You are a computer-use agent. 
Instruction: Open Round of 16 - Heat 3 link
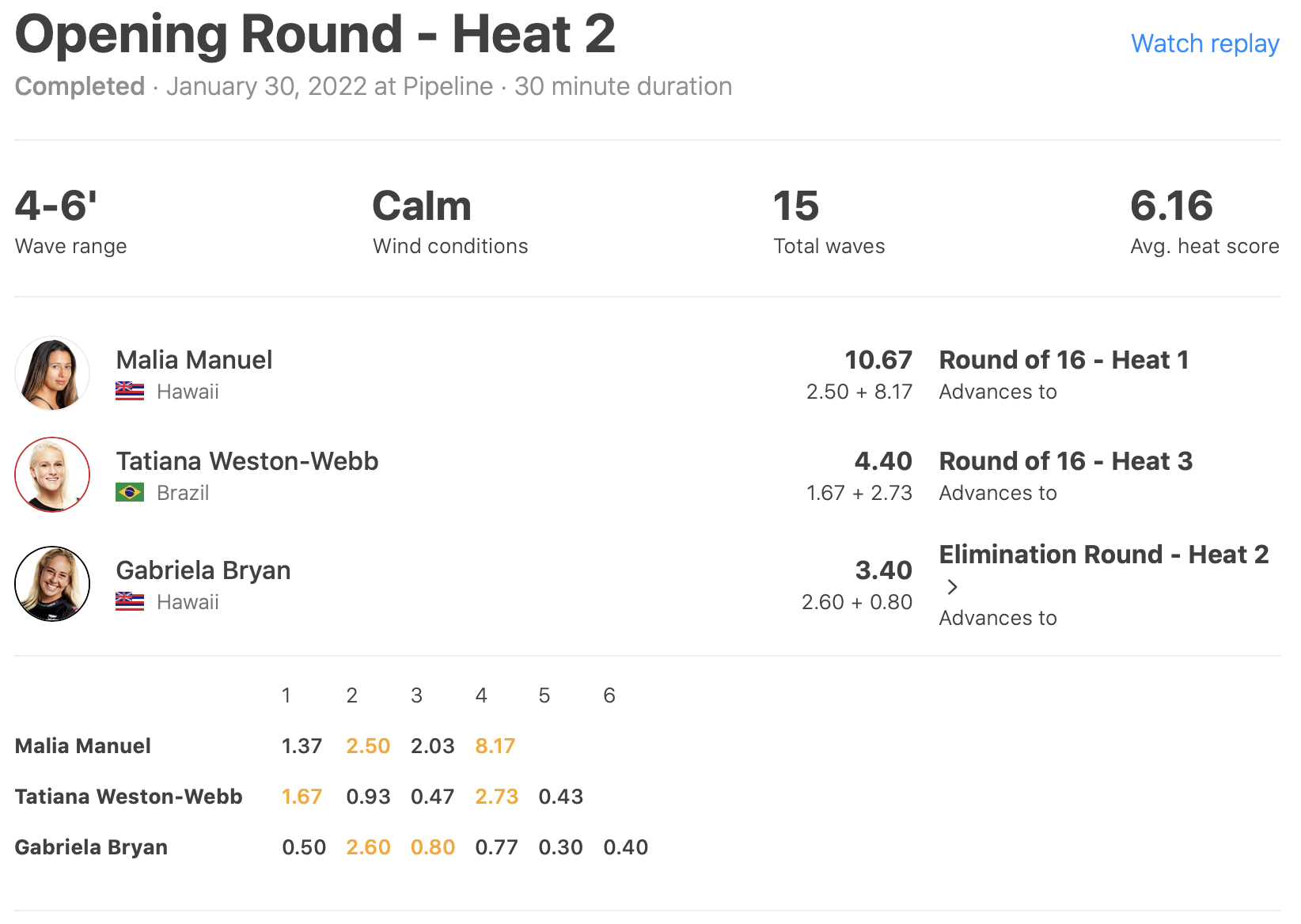pyautogui.click(x=1065, y=461)
